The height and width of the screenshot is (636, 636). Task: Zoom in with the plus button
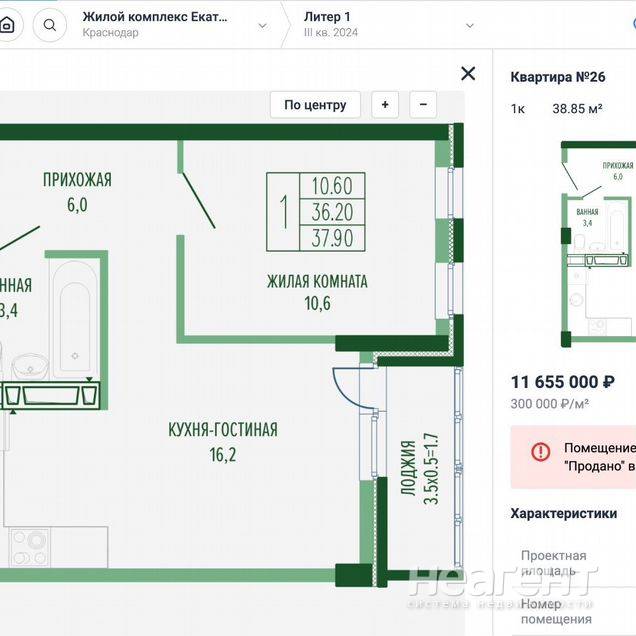pyautogui.click(x=385, y=105)
